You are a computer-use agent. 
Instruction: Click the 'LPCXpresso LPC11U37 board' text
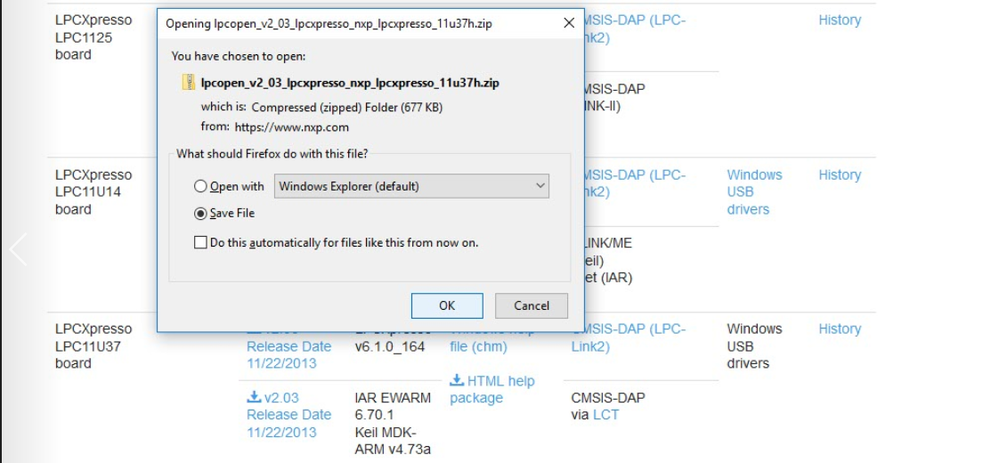94,346
